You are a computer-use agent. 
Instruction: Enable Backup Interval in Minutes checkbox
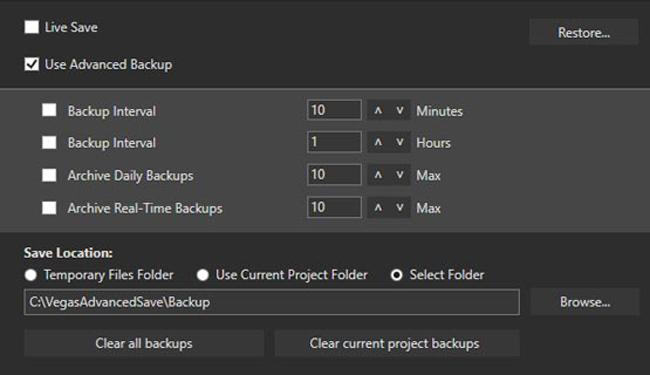tap(49, 110)
